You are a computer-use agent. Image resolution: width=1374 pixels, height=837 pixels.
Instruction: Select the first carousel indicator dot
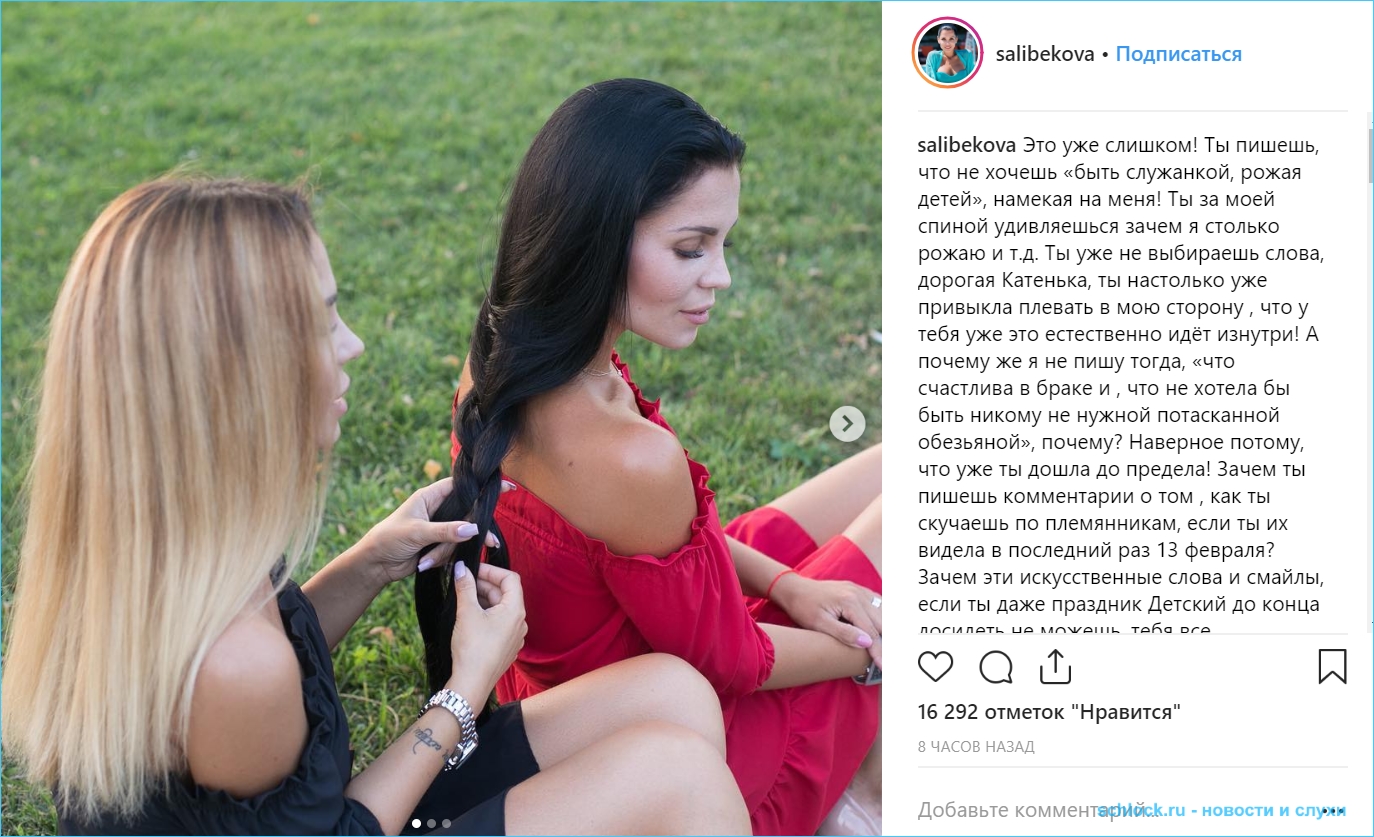[x=416, y=824]
